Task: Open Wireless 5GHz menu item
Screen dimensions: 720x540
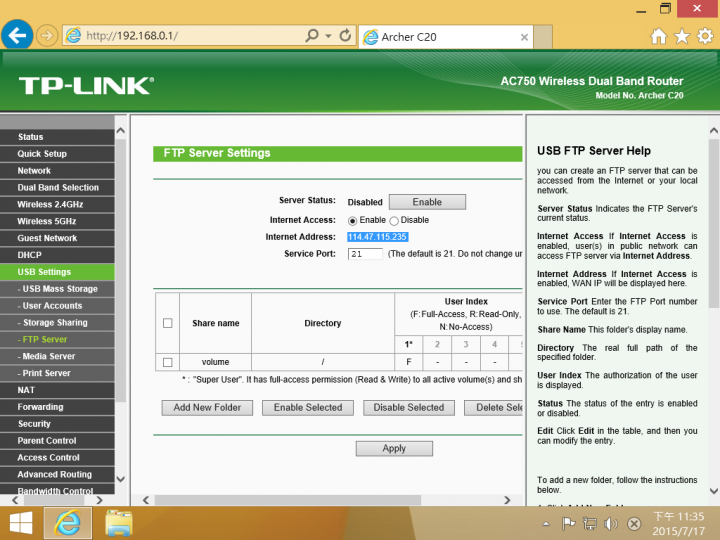Action: tap(57, 221)
